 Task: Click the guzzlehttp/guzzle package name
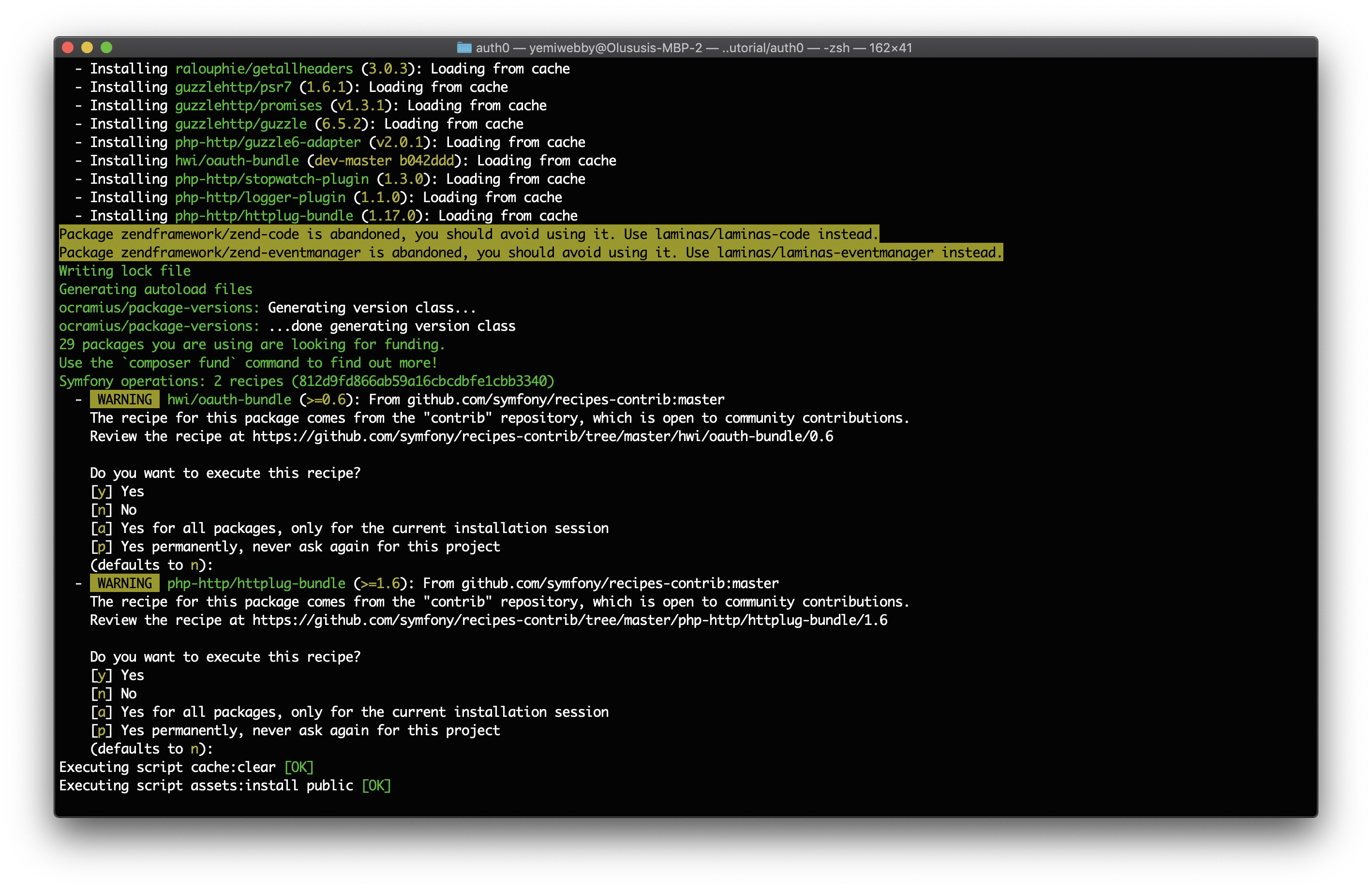240,124
